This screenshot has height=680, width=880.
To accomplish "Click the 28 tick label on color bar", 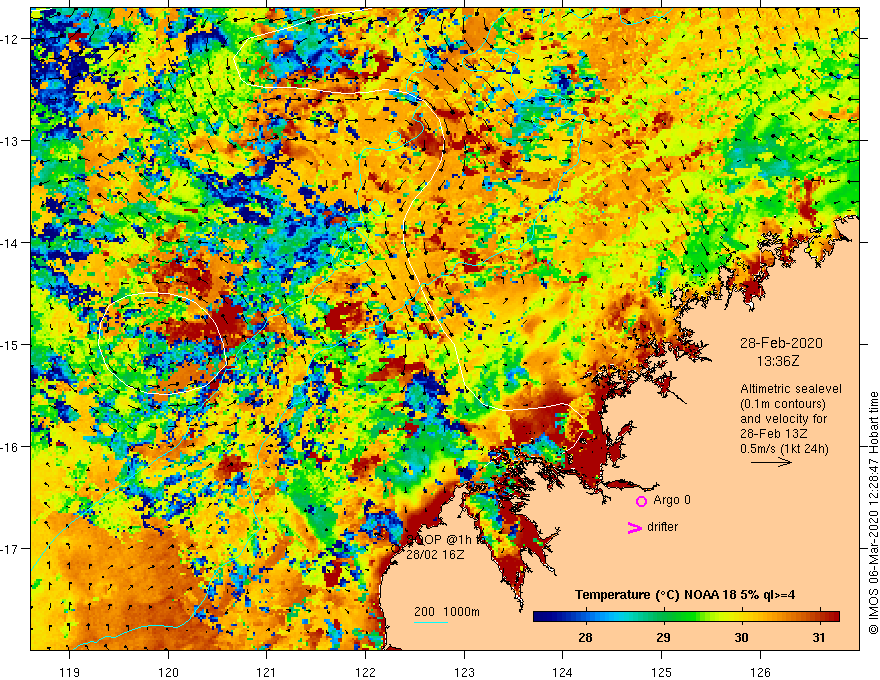I will tap(585, 637).
